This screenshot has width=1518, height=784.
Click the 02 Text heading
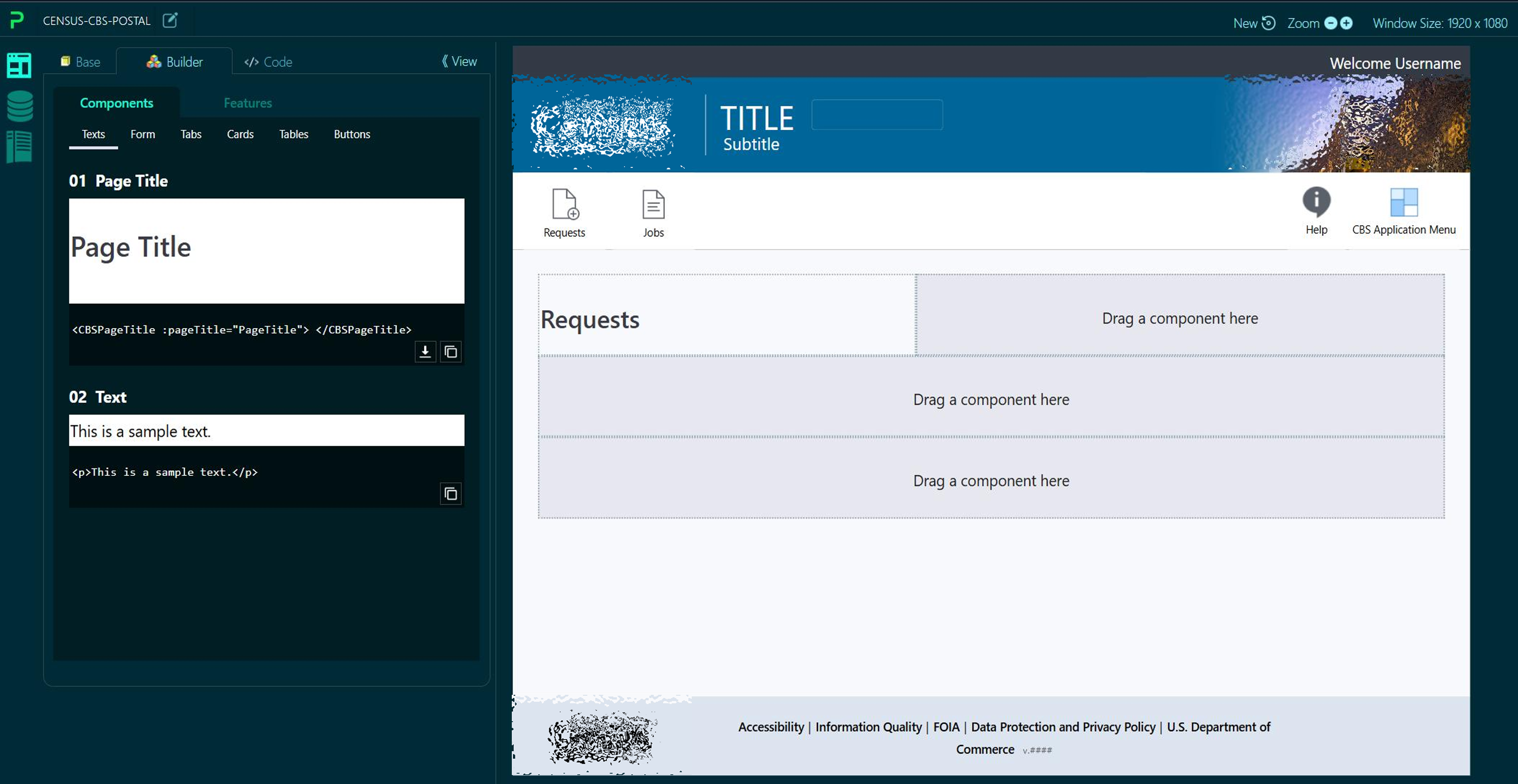(98, 397)
